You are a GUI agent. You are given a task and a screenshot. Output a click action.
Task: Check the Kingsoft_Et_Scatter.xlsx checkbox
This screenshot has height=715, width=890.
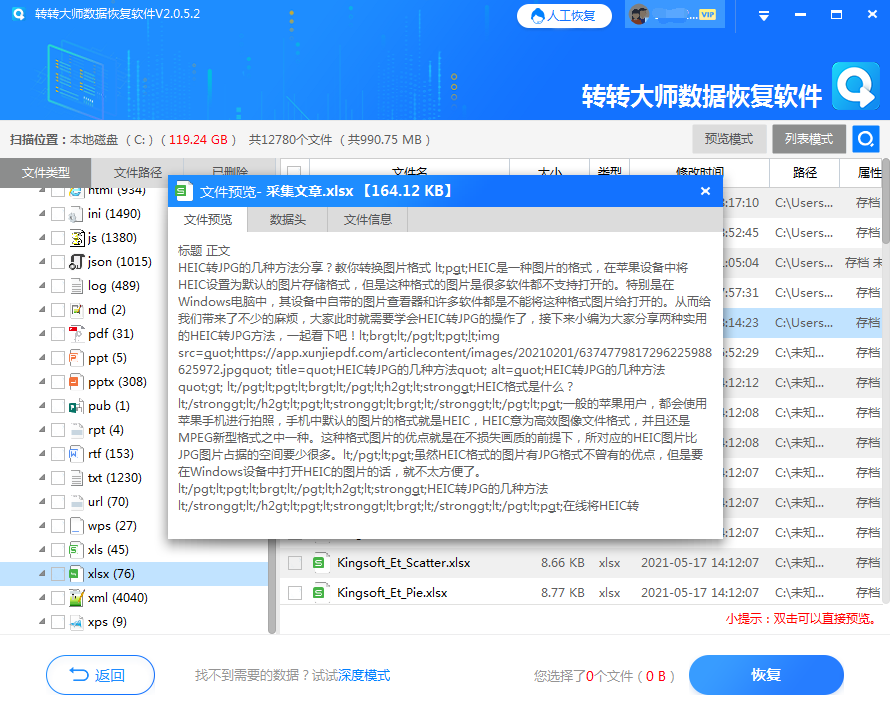pos(294,563)
